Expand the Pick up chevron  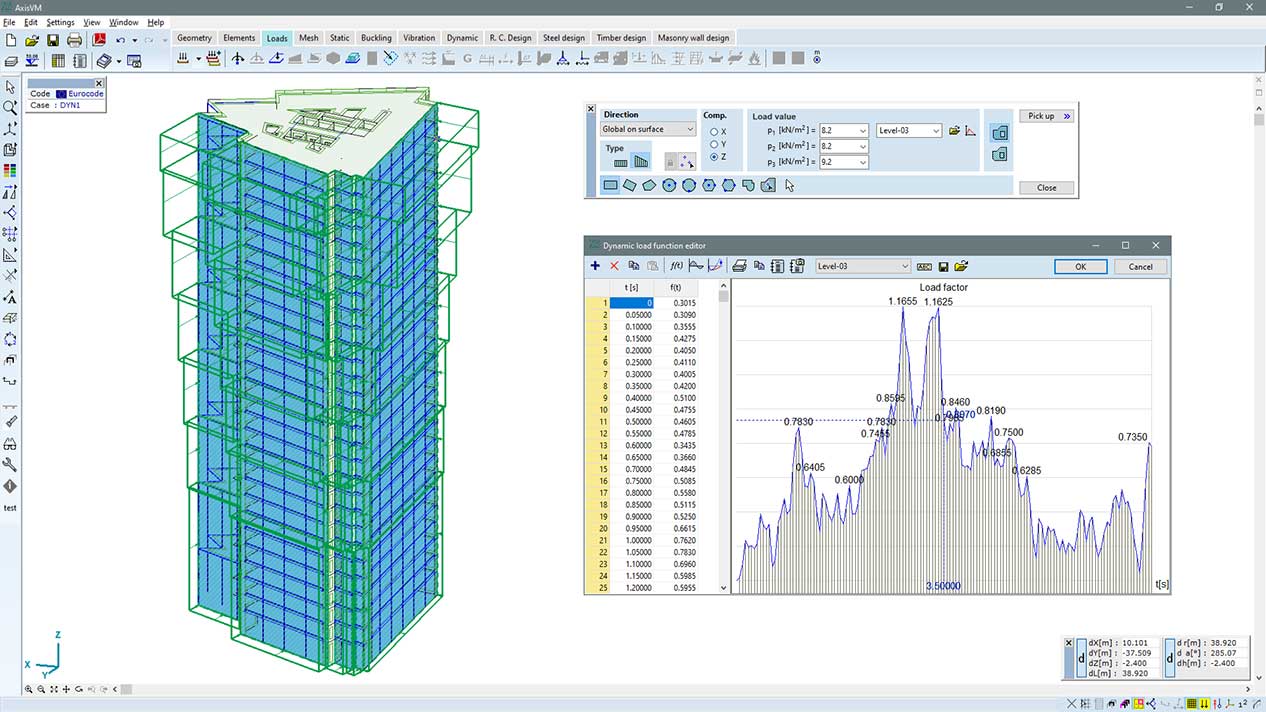point(1067,116)
